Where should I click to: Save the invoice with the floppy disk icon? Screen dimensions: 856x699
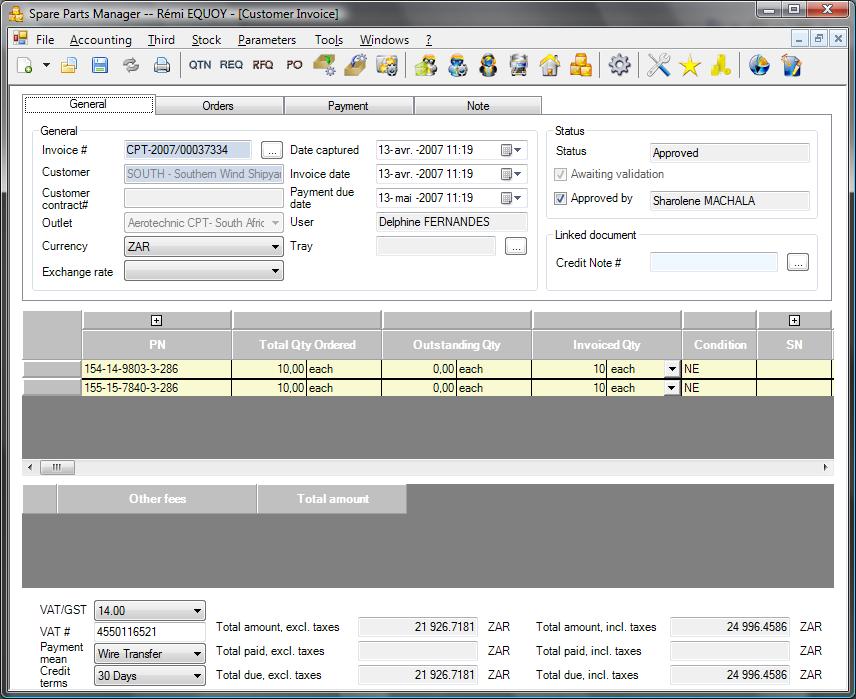coord(100,66)
